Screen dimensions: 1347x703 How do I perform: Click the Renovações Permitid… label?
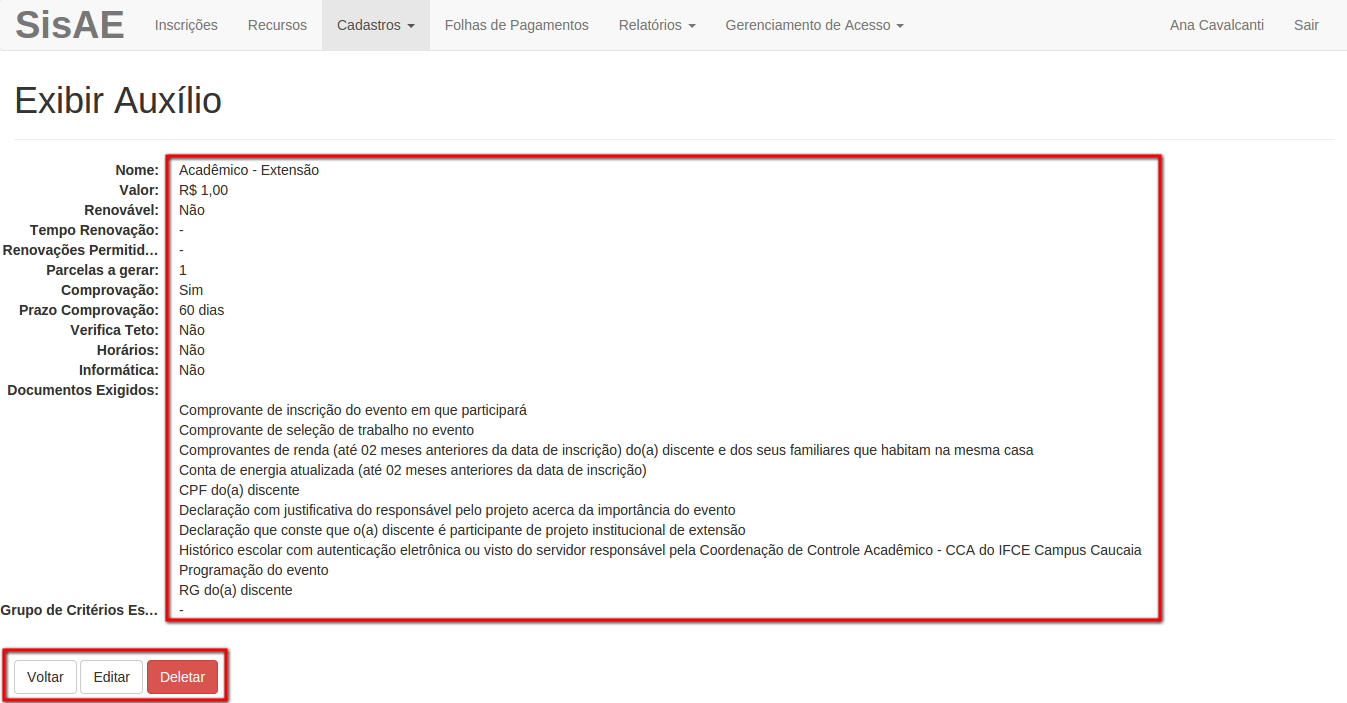pos(80,250)
